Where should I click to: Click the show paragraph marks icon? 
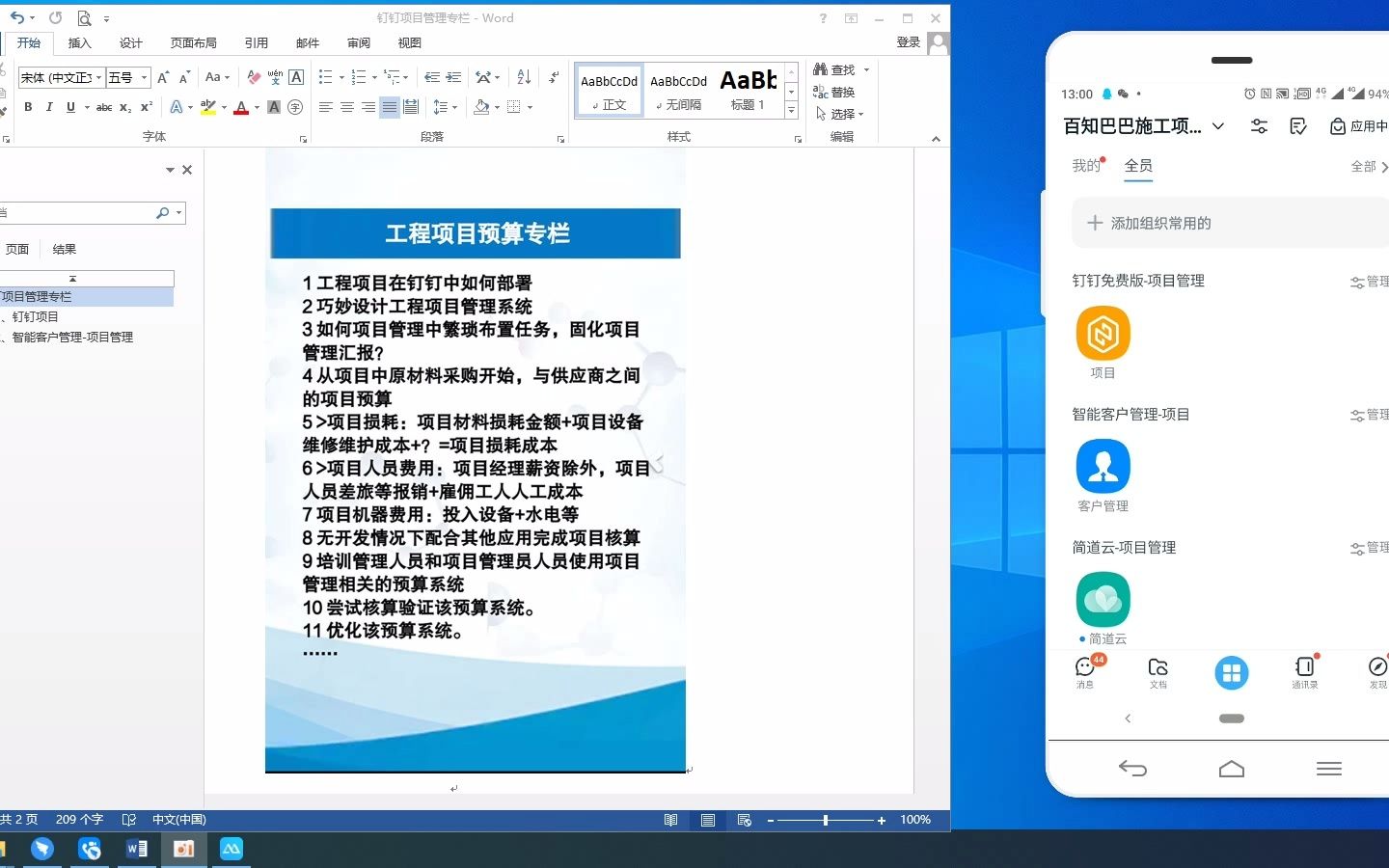(554, 77)
